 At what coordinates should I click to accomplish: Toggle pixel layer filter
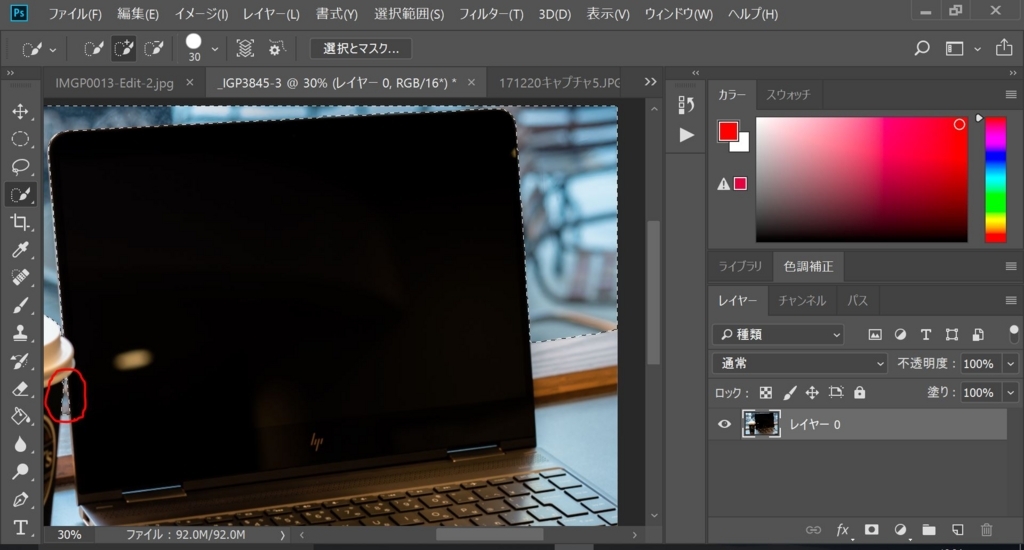(x=874, y=334)
